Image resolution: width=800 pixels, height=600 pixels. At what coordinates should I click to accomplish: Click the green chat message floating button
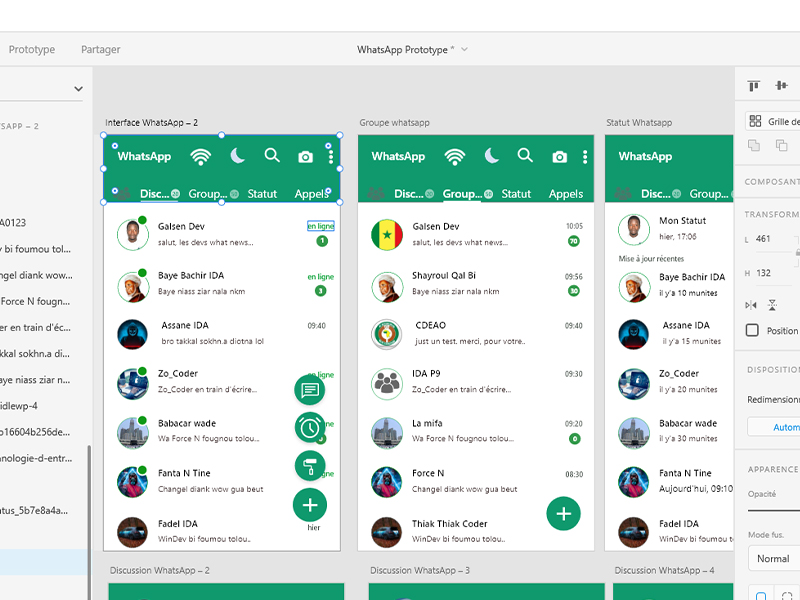coord(310,390)
